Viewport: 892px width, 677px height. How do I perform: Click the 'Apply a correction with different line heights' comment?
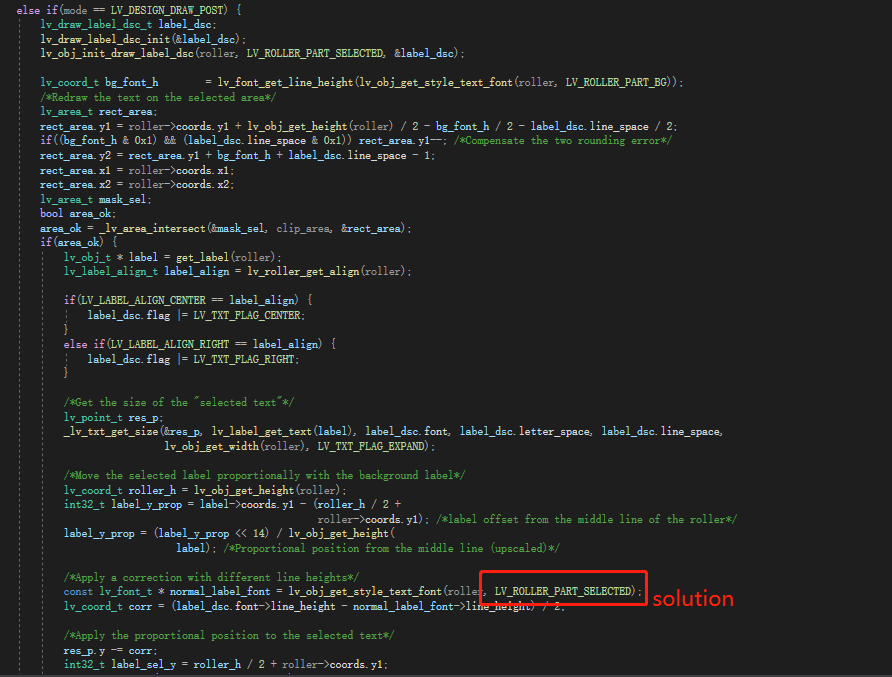pos(211,577)
